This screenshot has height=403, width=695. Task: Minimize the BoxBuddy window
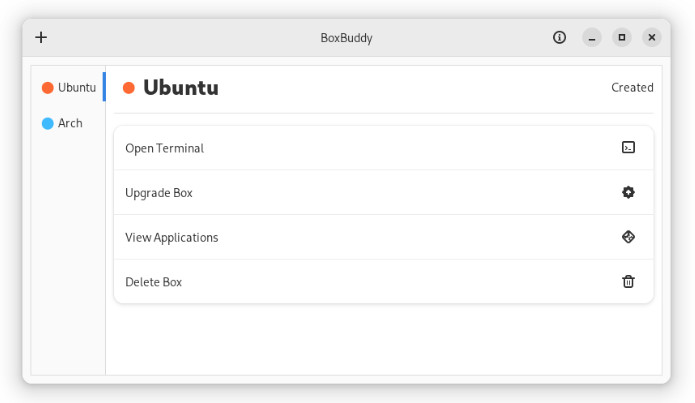[x=592, y=37]
